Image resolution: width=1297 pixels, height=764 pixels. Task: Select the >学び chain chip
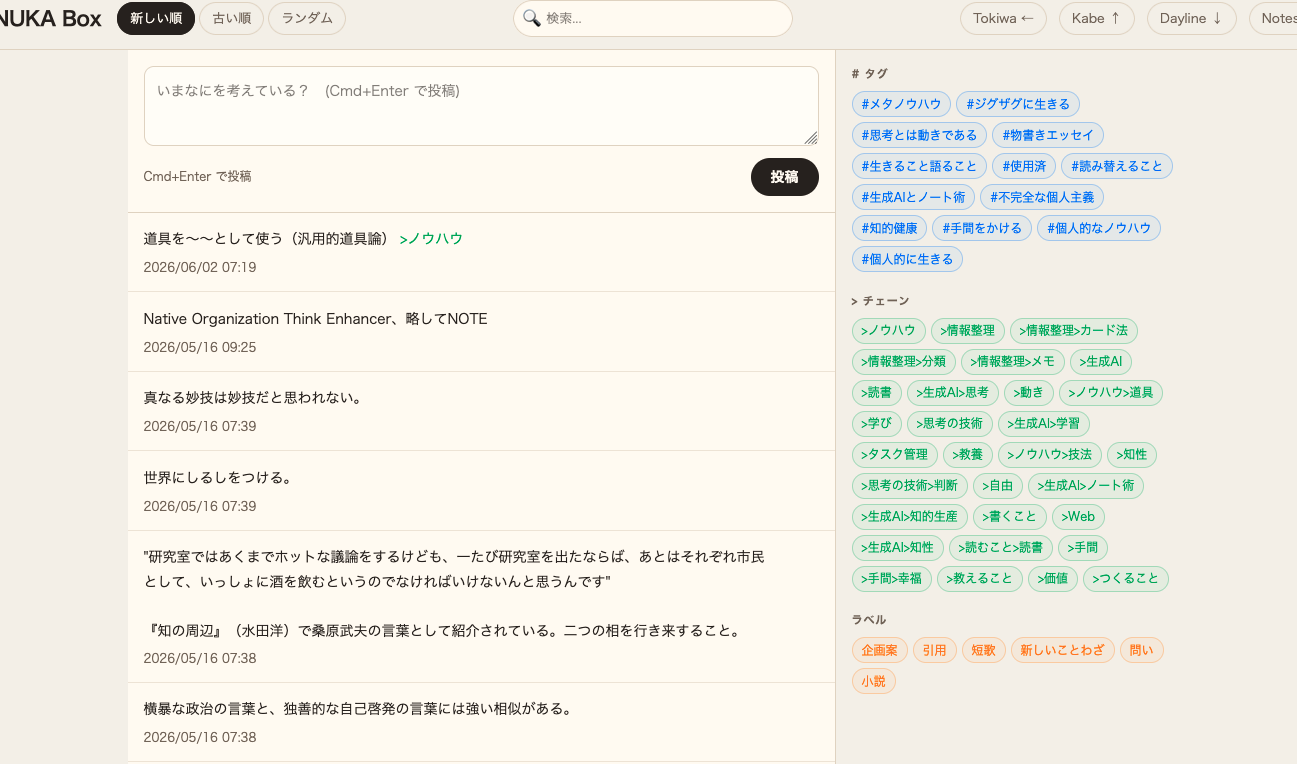click(877, 424)
